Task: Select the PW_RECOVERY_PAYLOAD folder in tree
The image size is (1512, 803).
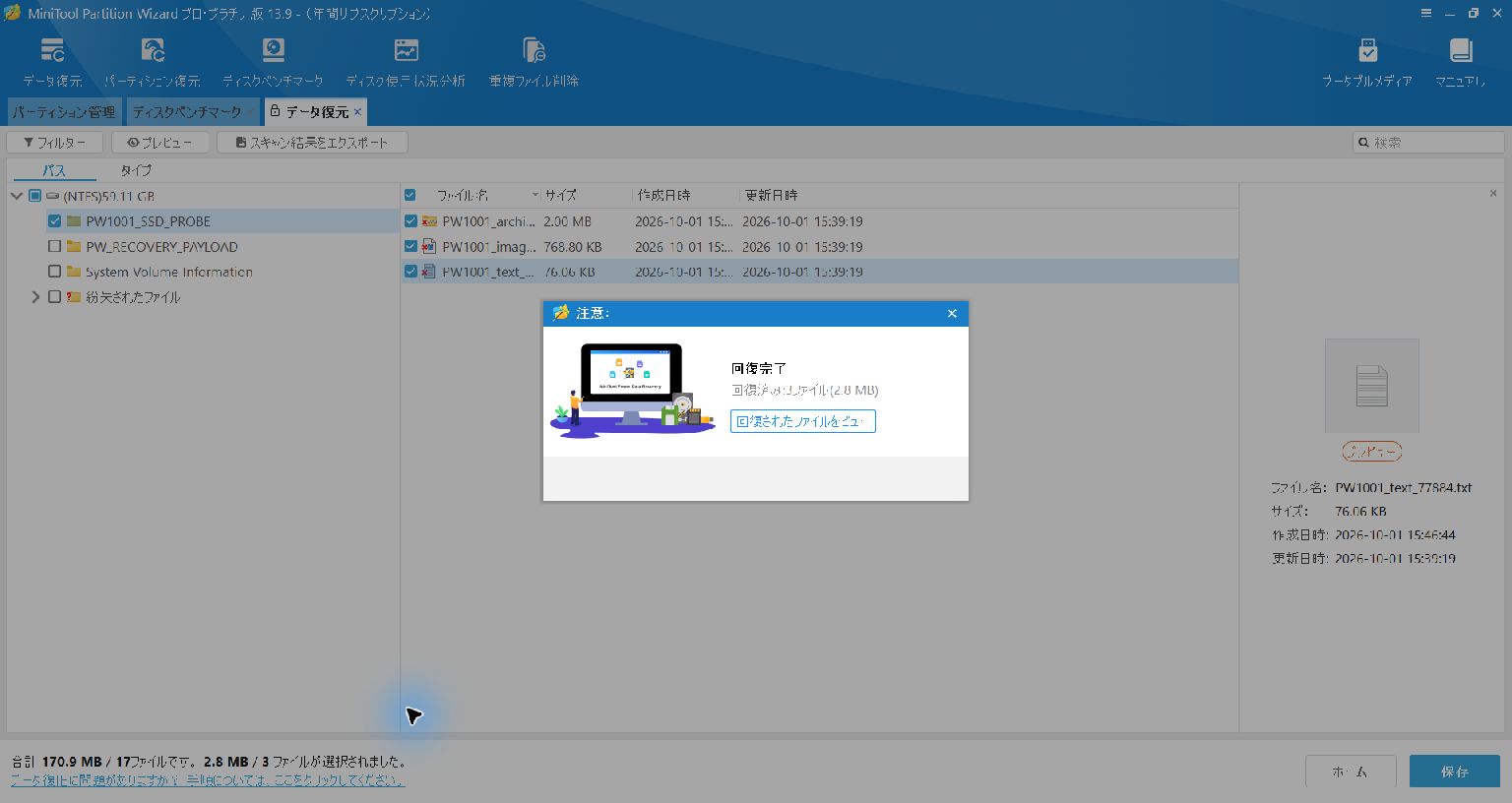Action: [x=161, y=246]
